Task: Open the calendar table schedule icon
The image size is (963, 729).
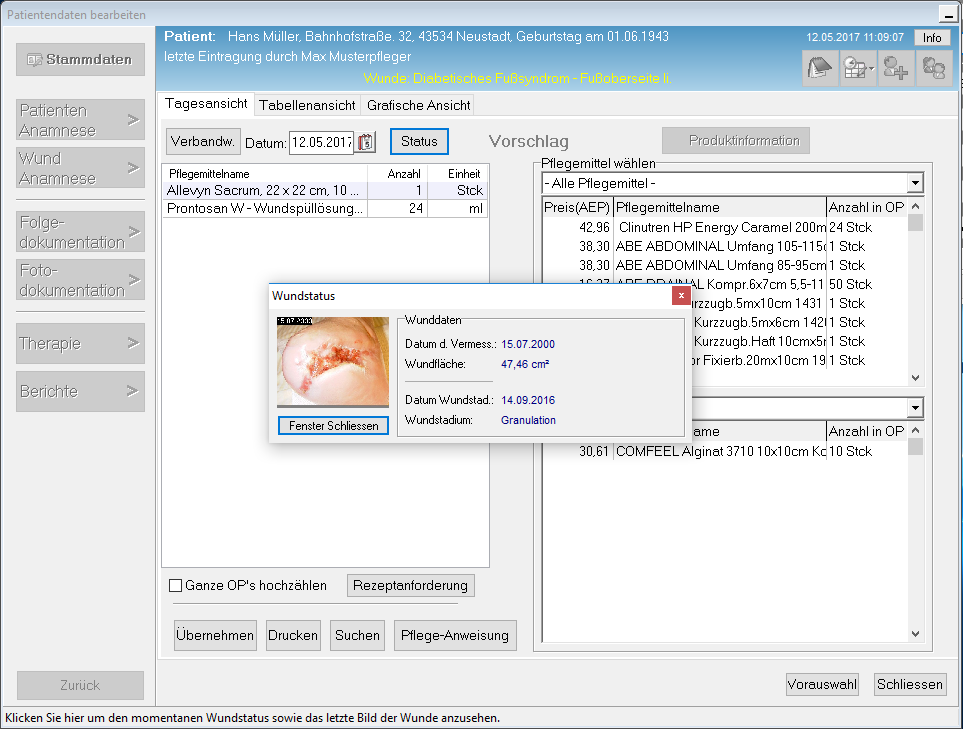Action: pos(858,68)
